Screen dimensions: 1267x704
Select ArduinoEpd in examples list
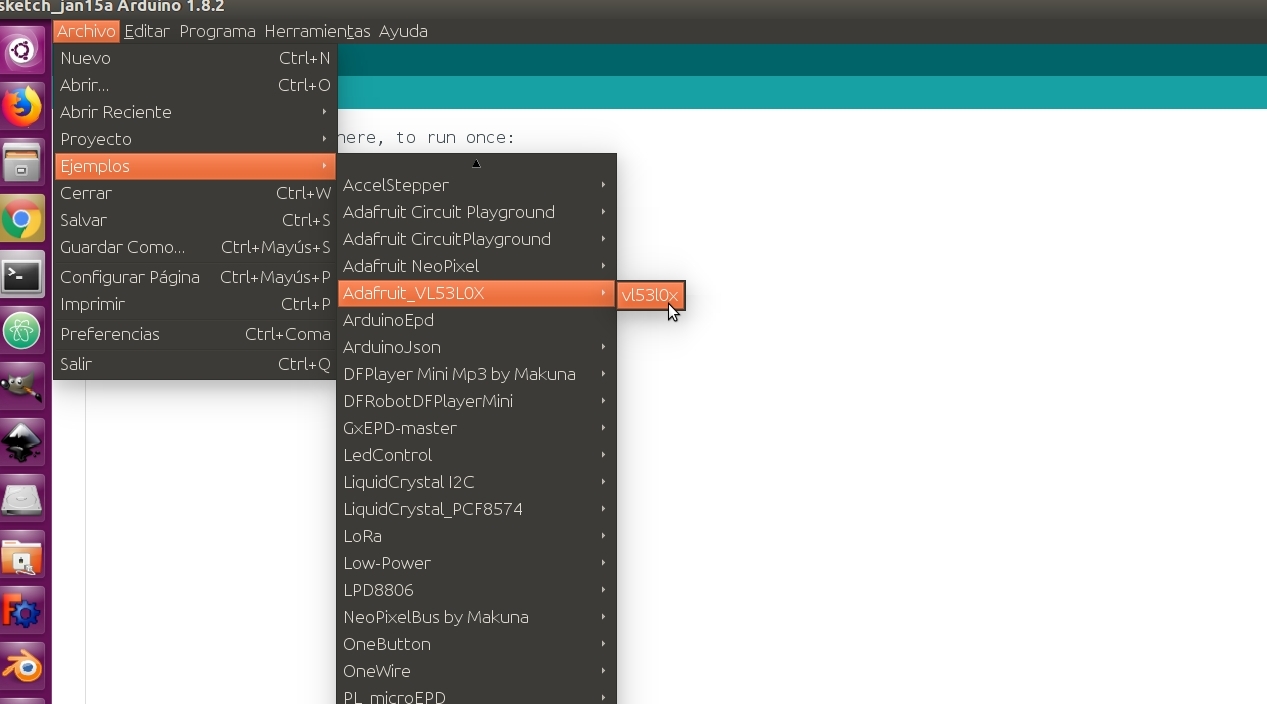click(476, 320)
